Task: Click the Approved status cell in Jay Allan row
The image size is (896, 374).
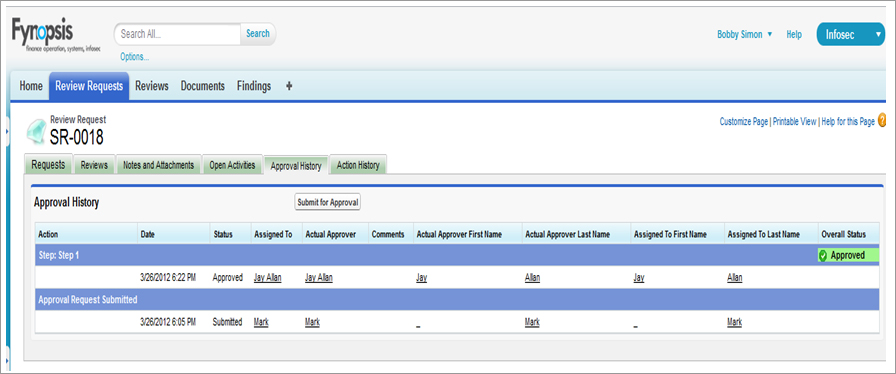Action: tap(228, 277)
